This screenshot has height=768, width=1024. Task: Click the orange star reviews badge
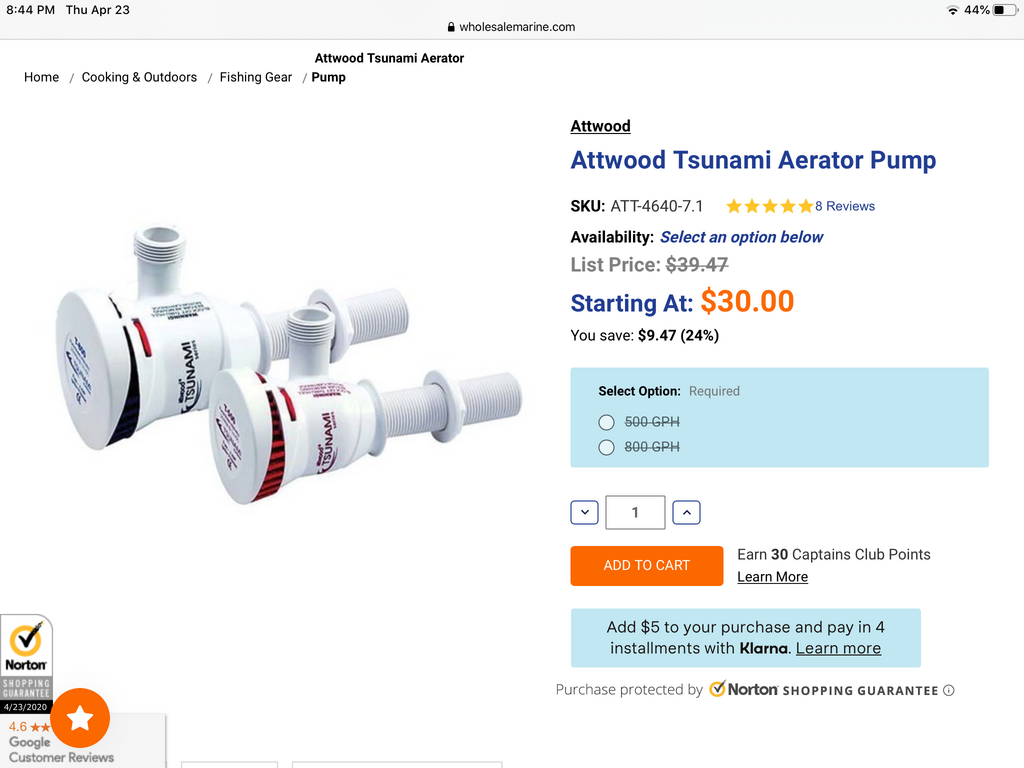80,718
